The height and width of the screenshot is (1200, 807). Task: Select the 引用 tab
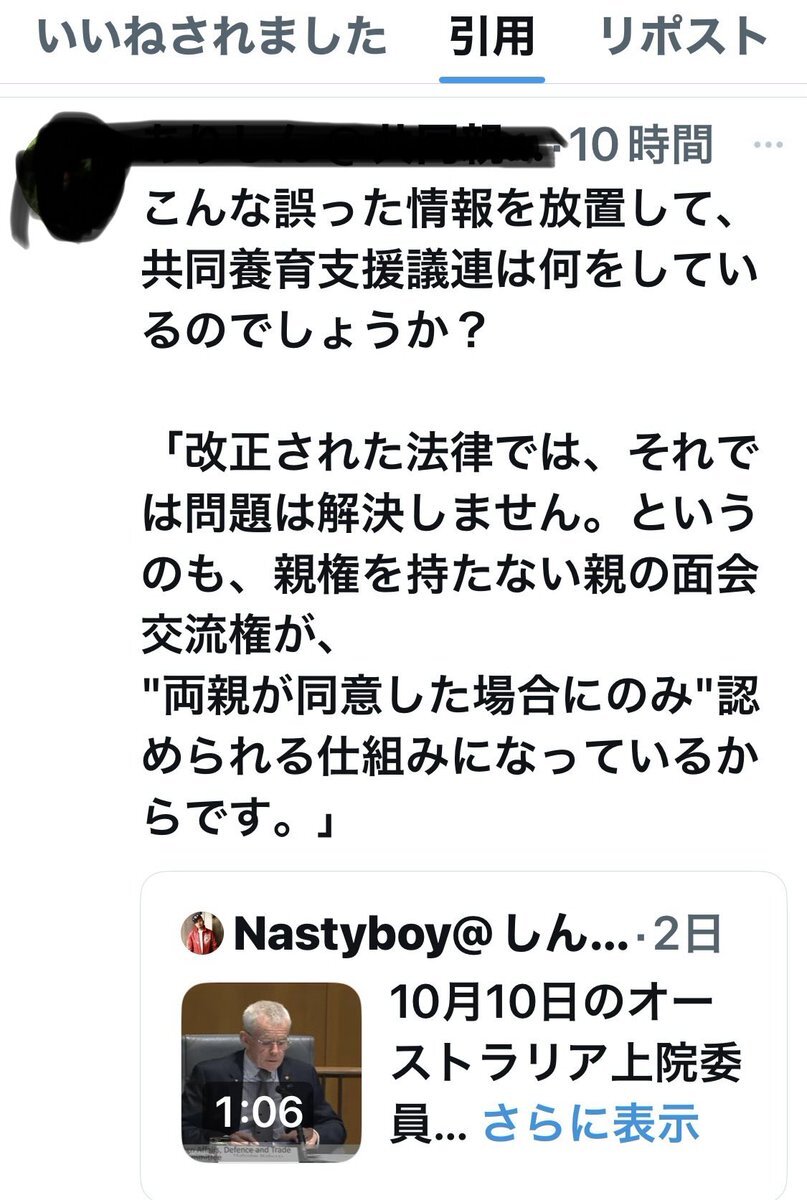492,38
